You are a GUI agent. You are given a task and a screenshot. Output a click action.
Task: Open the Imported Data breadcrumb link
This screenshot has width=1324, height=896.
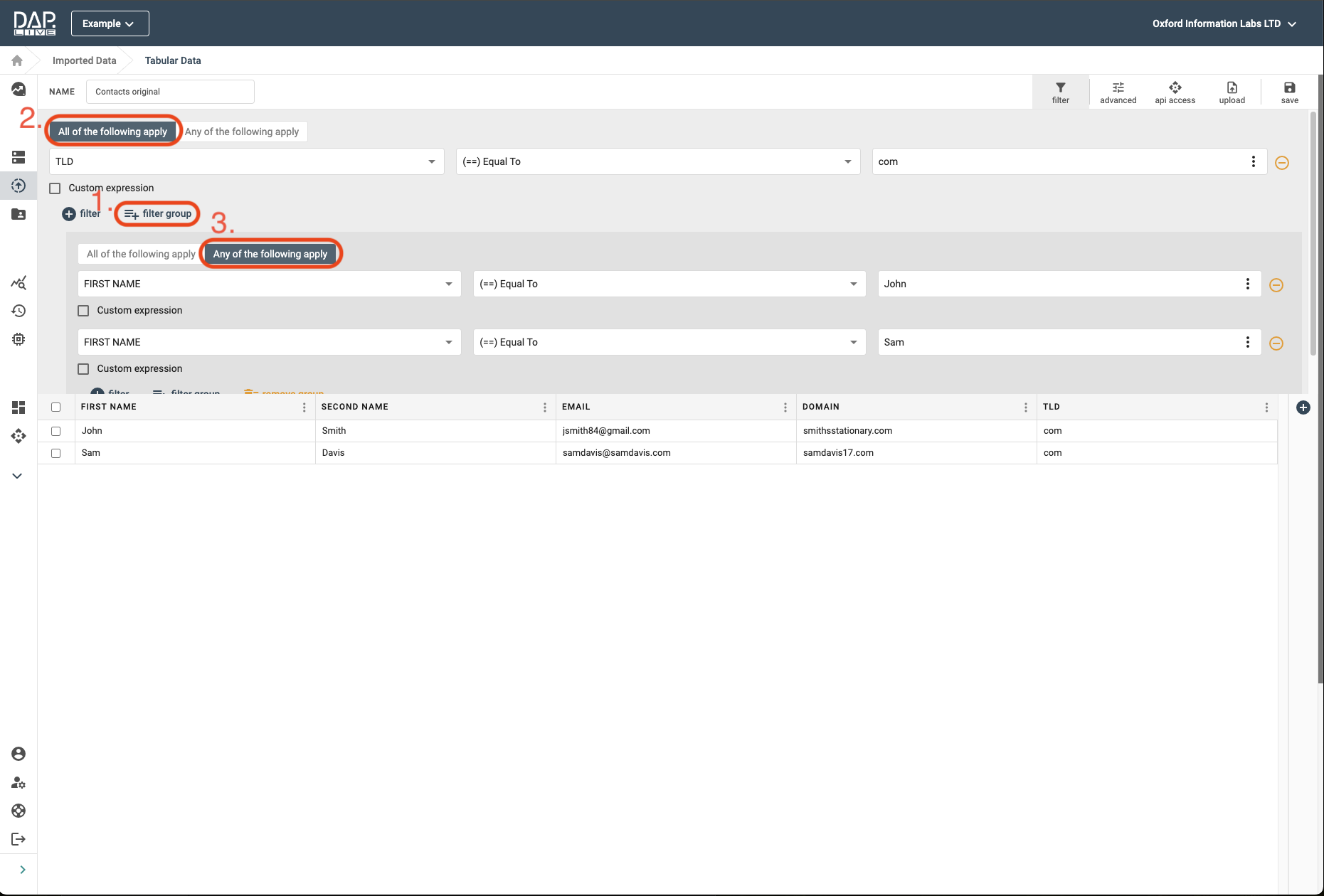click(84, 60)
